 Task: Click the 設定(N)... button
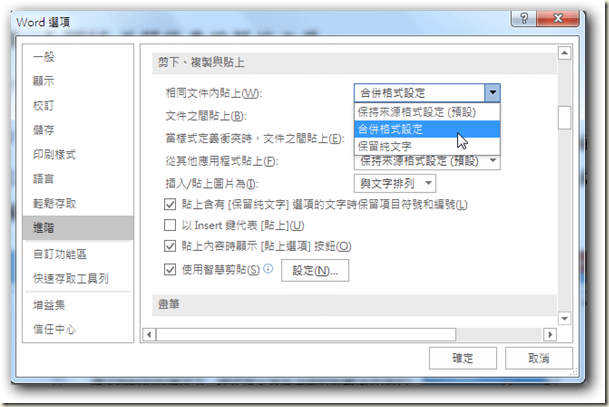tap(315, 270)
